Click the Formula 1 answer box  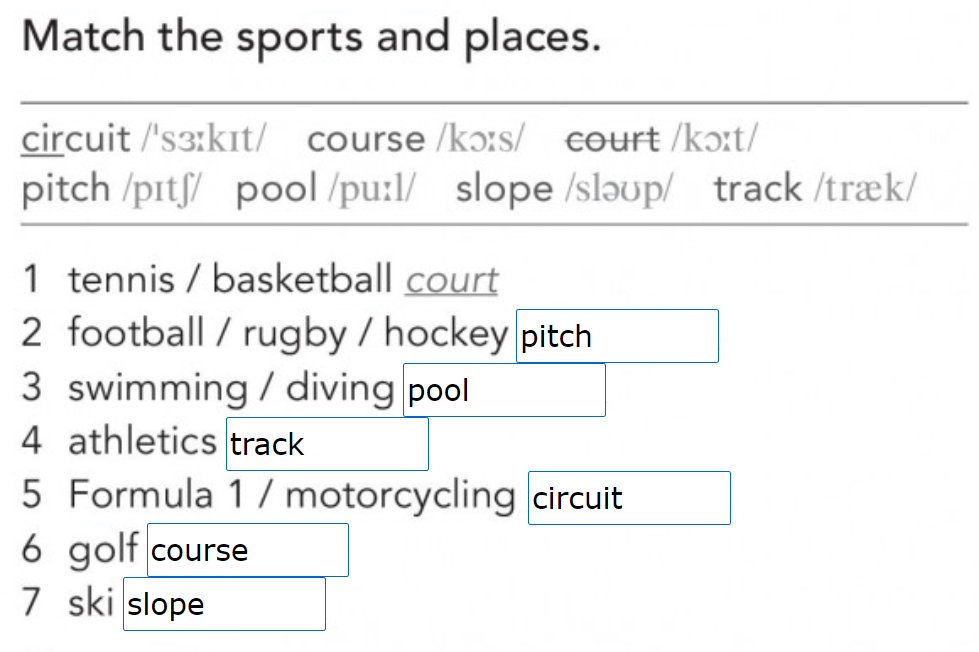[x=629, y=498]
